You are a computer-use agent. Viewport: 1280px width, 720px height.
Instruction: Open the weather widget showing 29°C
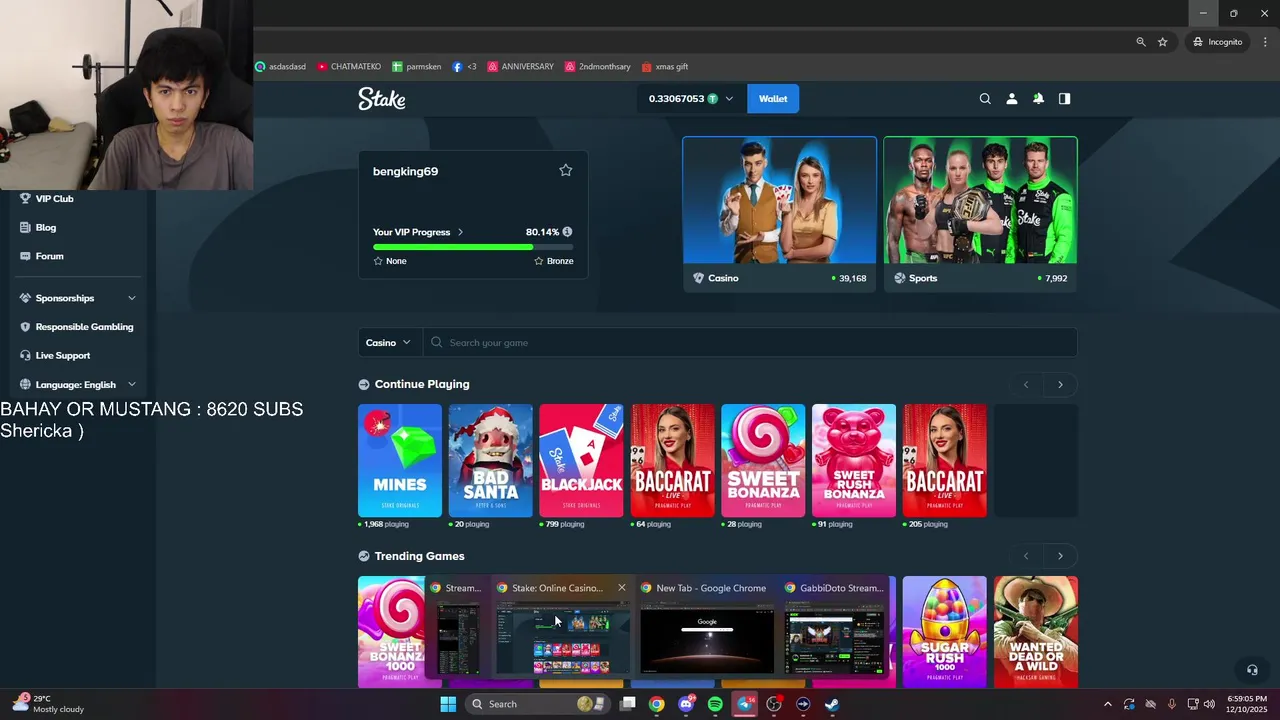pyautogui.click(x=47, y=704)
